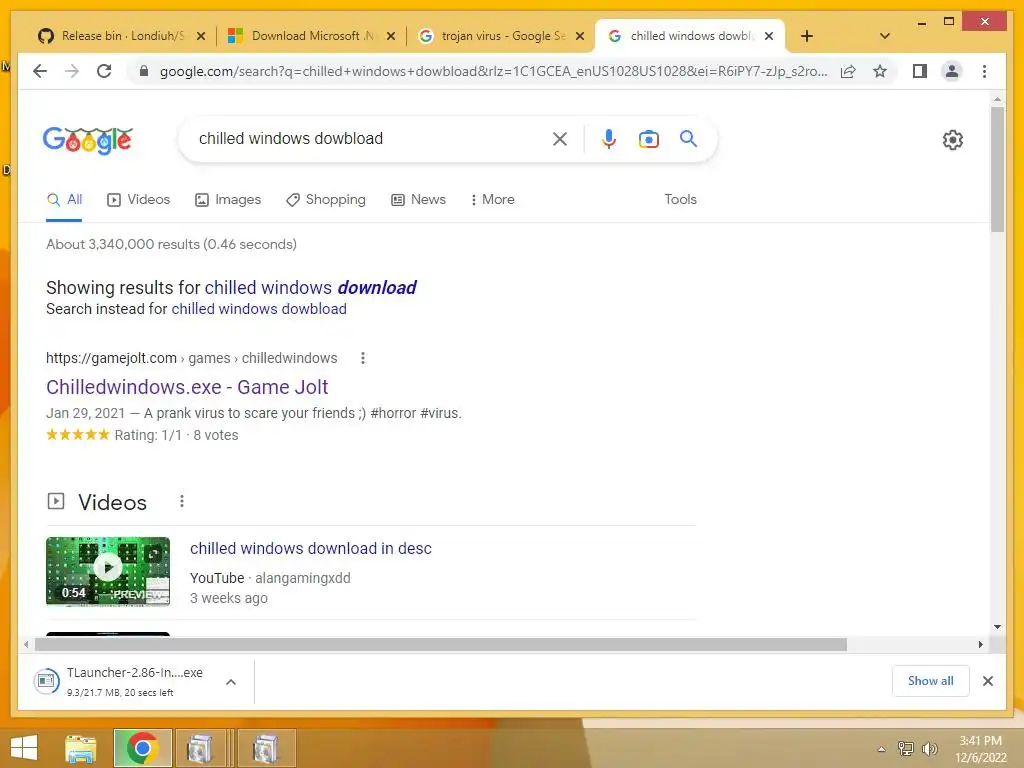The width and height of the screenshot is (1024, 768).
Task: Open corrected 'chilled windows download' link
Action: [x=310, y=287]
